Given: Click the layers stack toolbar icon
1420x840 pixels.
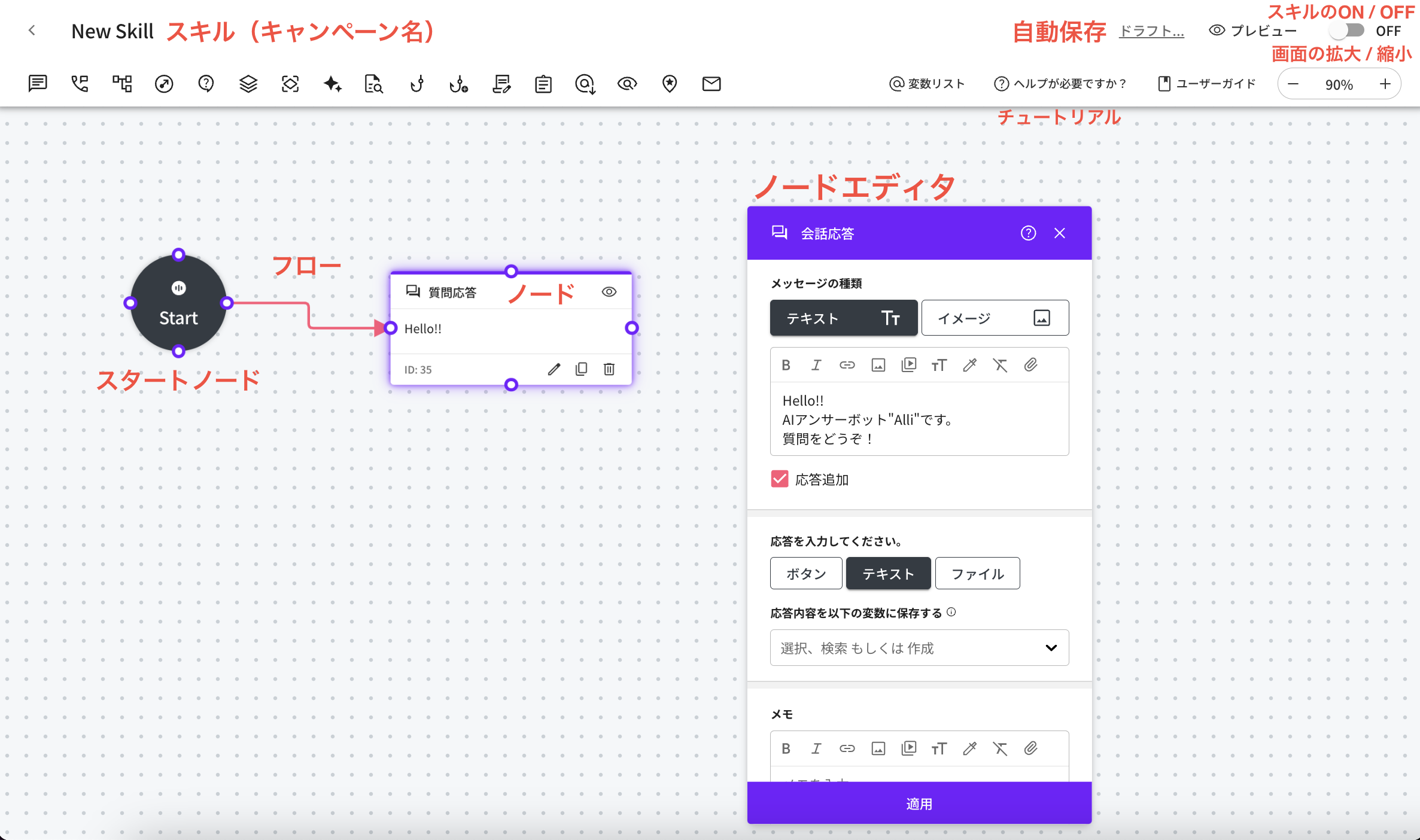Looking at the screenshot, I should pos(248,84).
